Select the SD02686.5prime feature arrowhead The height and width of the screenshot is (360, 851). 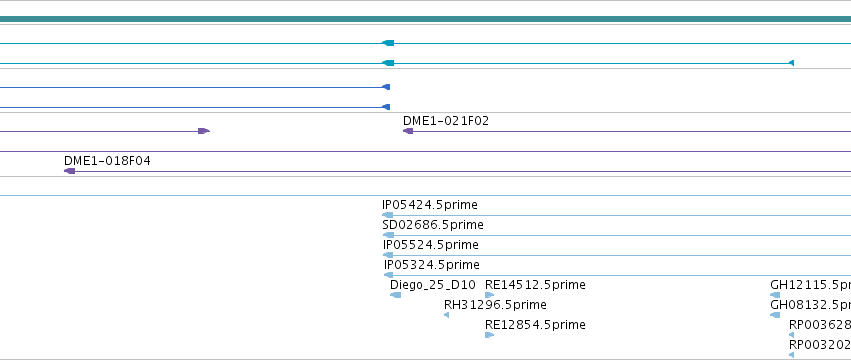[388, 235]
